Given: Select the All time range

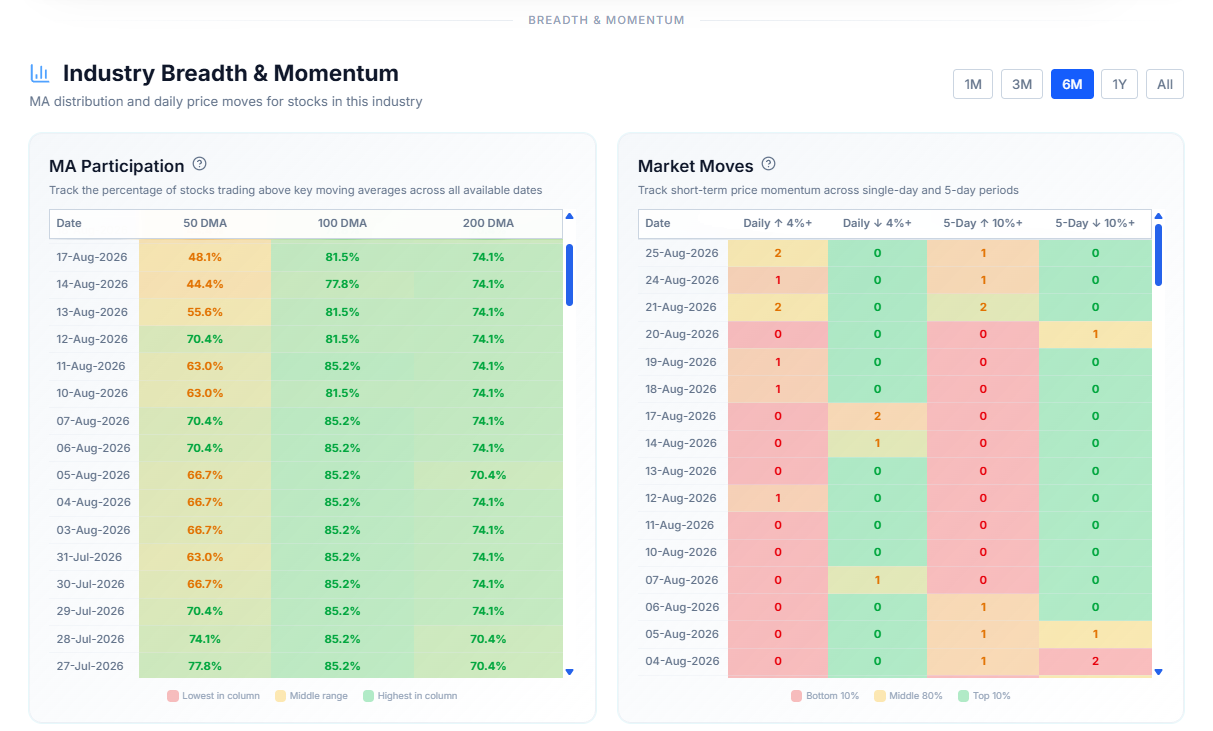Looking at the screenshot, I should 1165,84.
